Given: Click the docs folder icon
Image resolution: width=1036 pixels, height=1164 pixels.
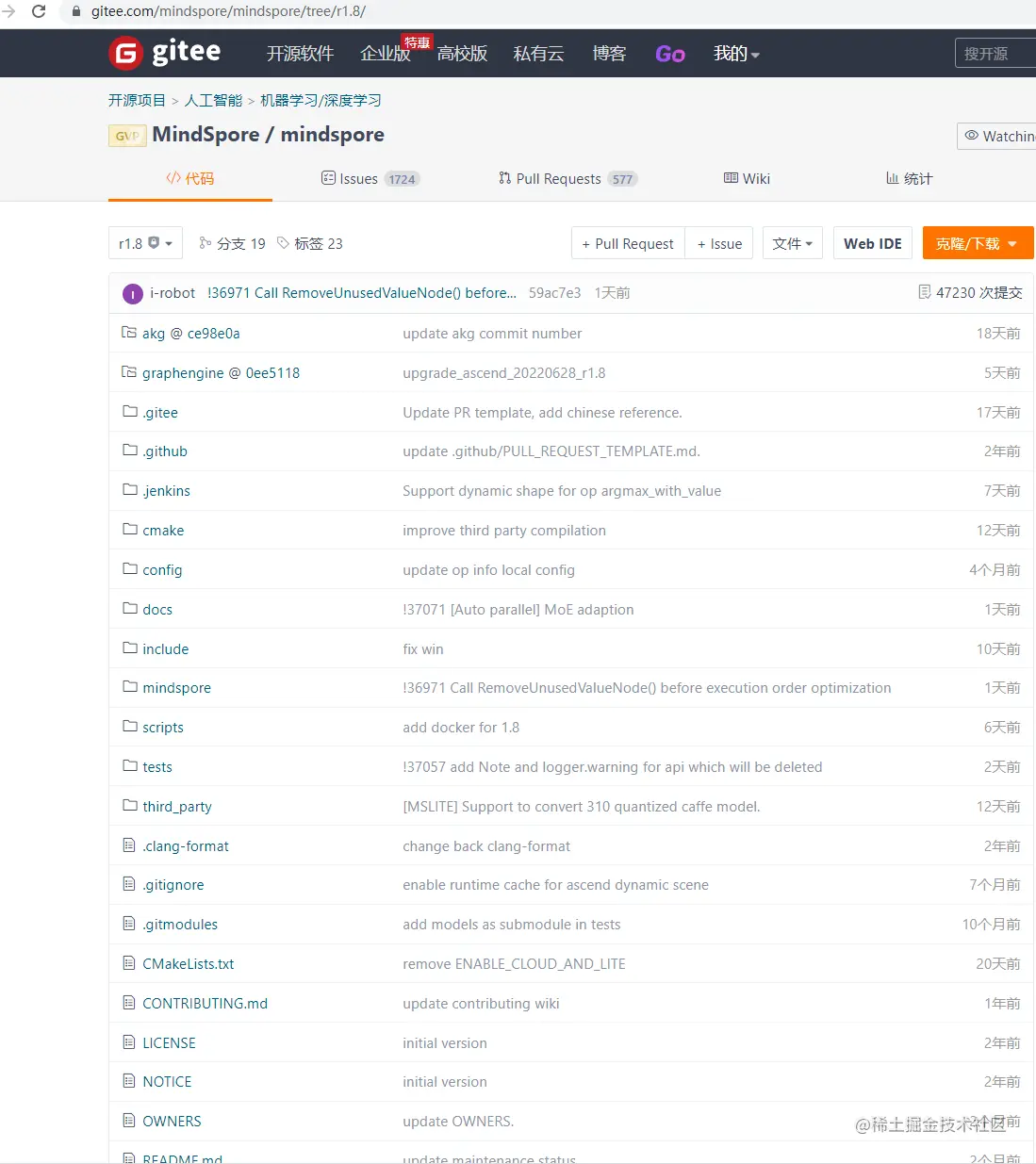Looking at the screenshot, I should coord(130,609).
